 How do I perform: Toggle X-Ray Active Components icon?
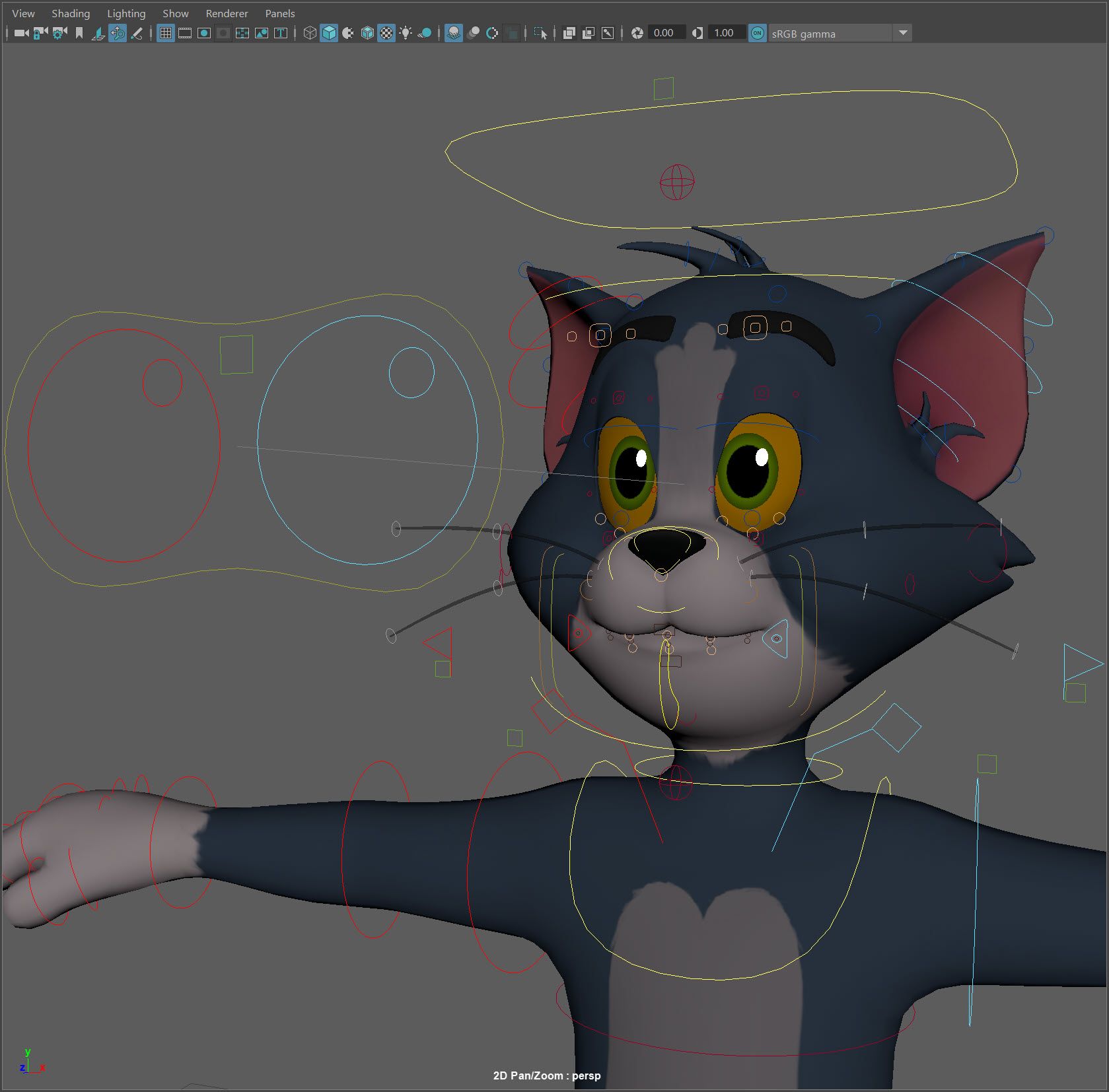588,33
